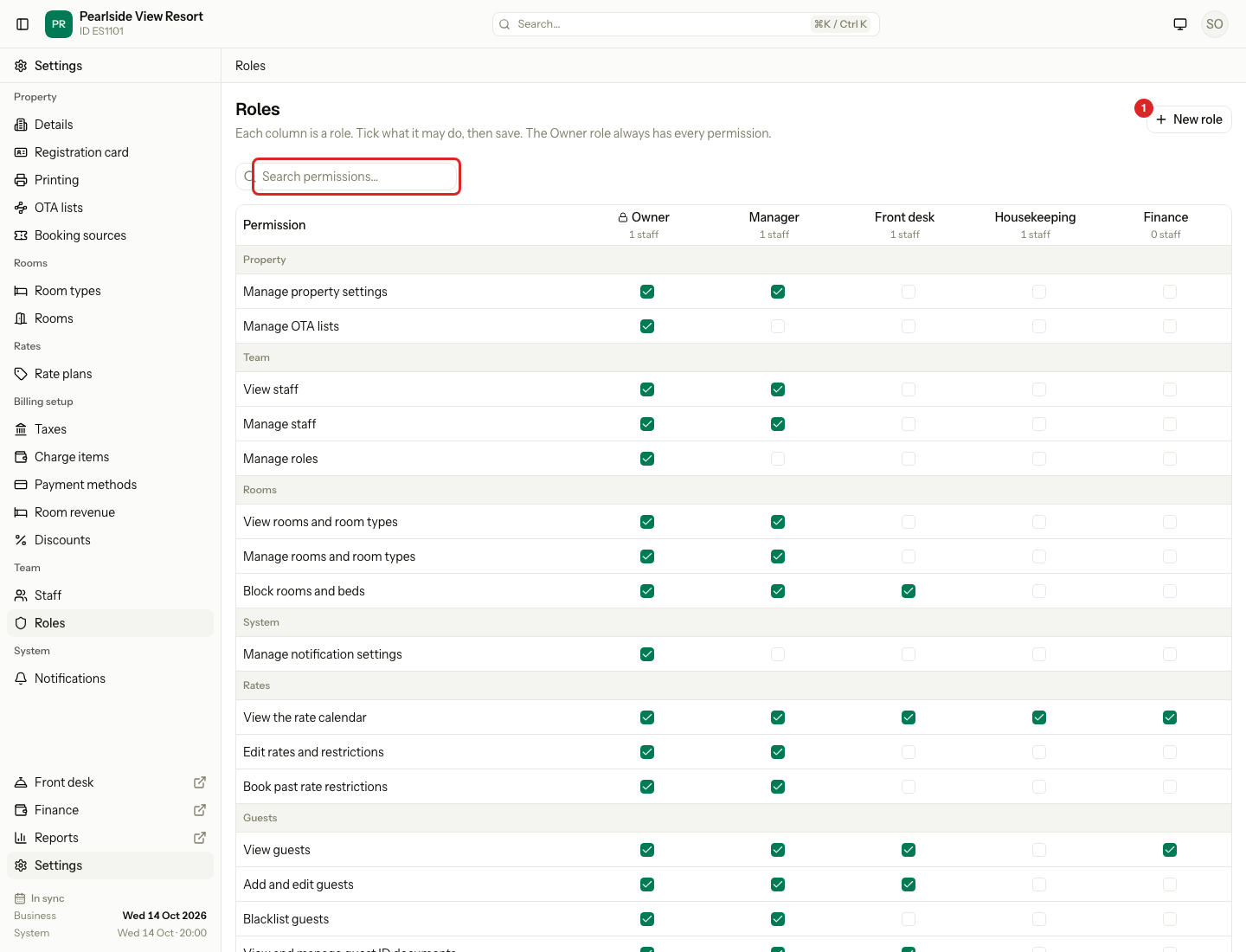Image resolution: width=1246 pixels, height=952 pixels.
Task: Click the Discounts percent icon
Action: pyautogui.click(x=21, y=540)
